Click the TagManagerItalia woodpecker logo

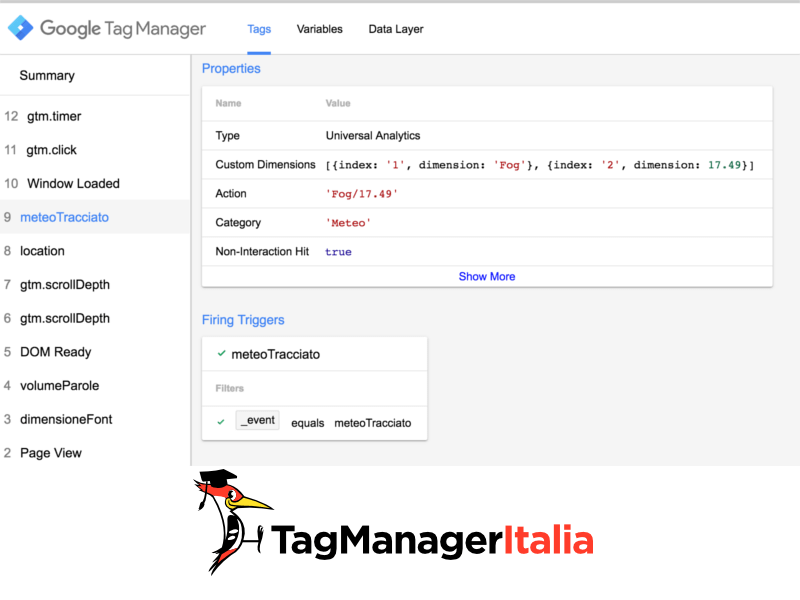click(233, 522)
